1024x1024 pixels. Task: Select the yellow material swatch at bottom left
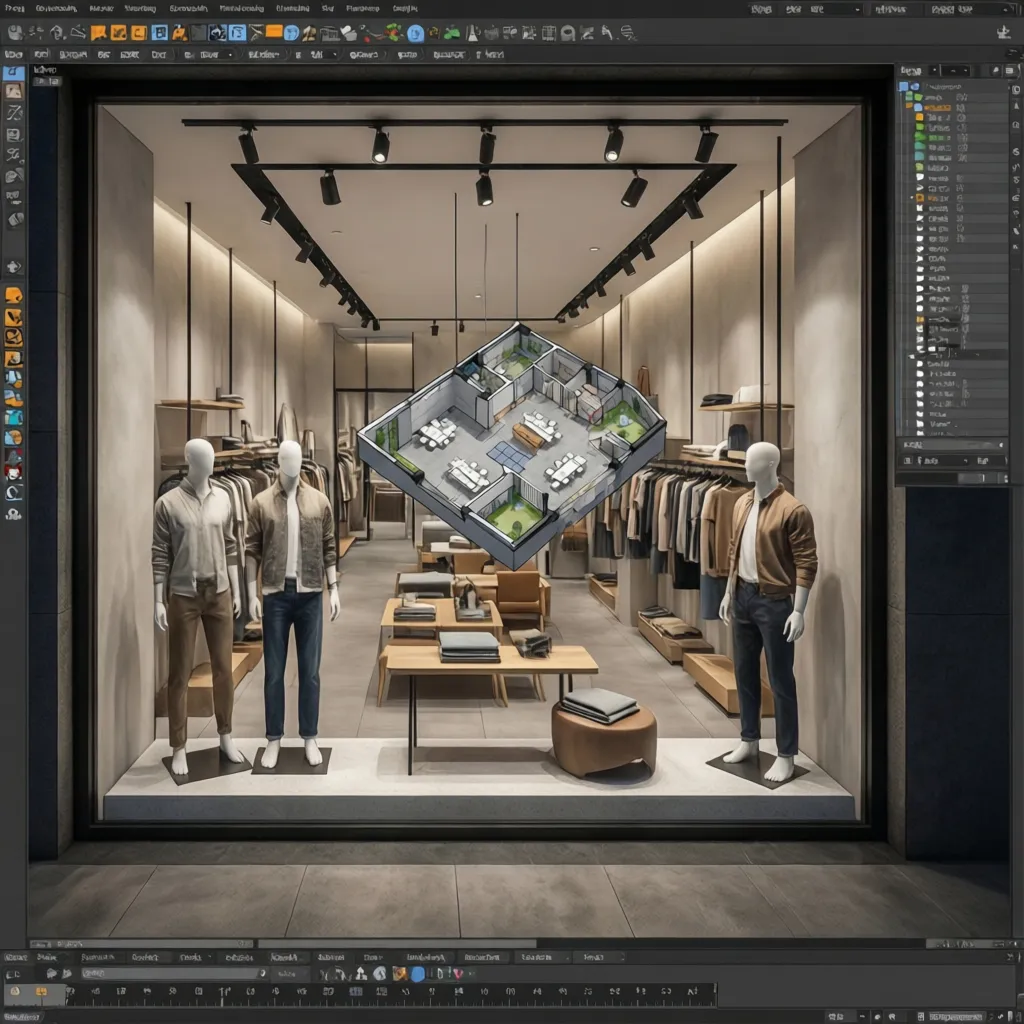coord(42,991)
